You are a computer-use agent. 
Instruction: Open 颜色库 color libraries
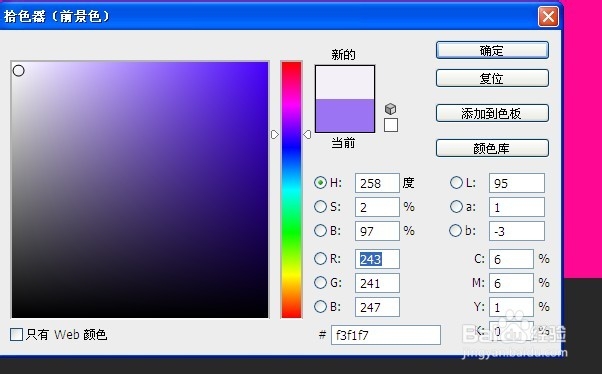tap(492, 148)
